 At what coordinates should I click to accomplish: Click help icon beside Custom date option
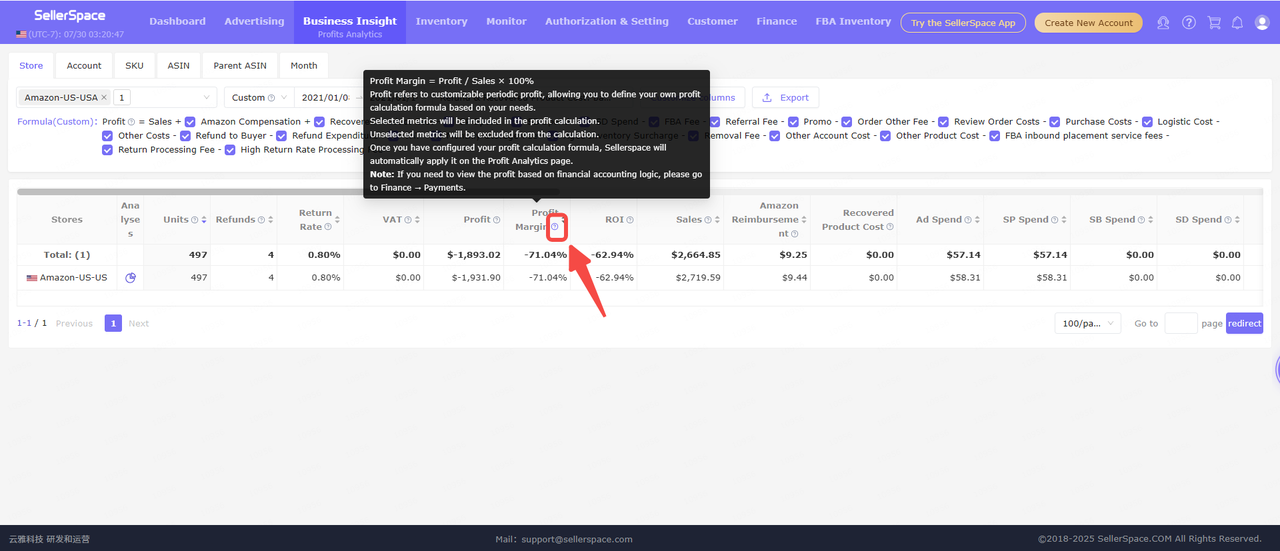[x=272, y=98]
